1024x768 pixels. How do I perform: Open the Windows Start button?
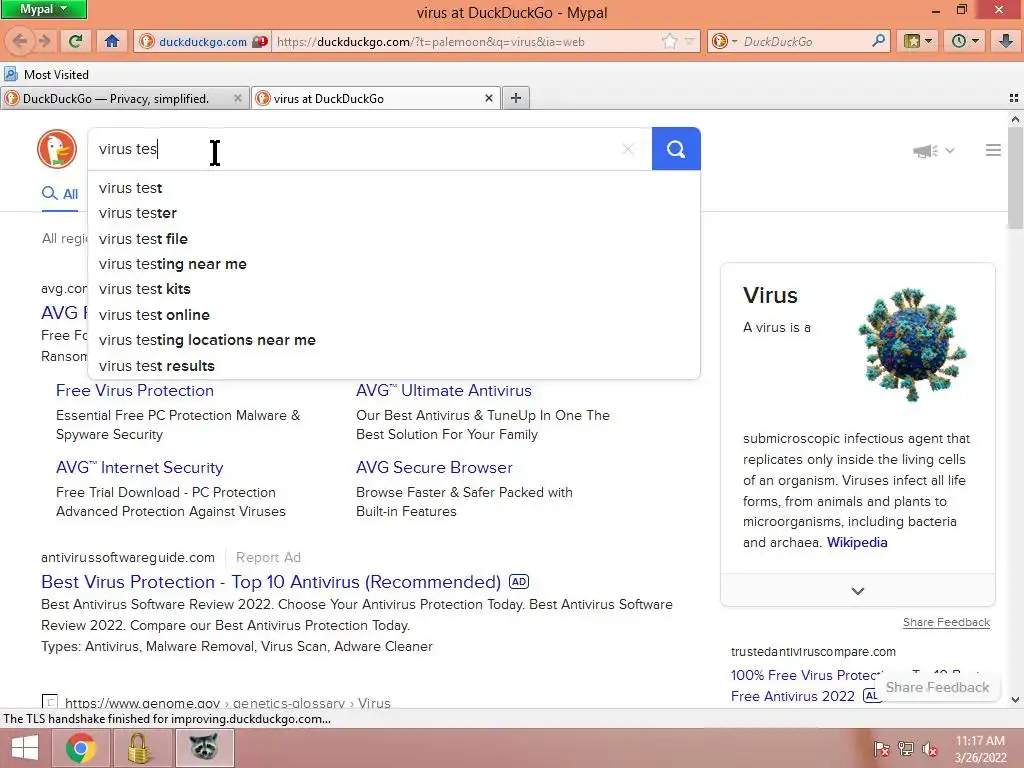(25, 748)
